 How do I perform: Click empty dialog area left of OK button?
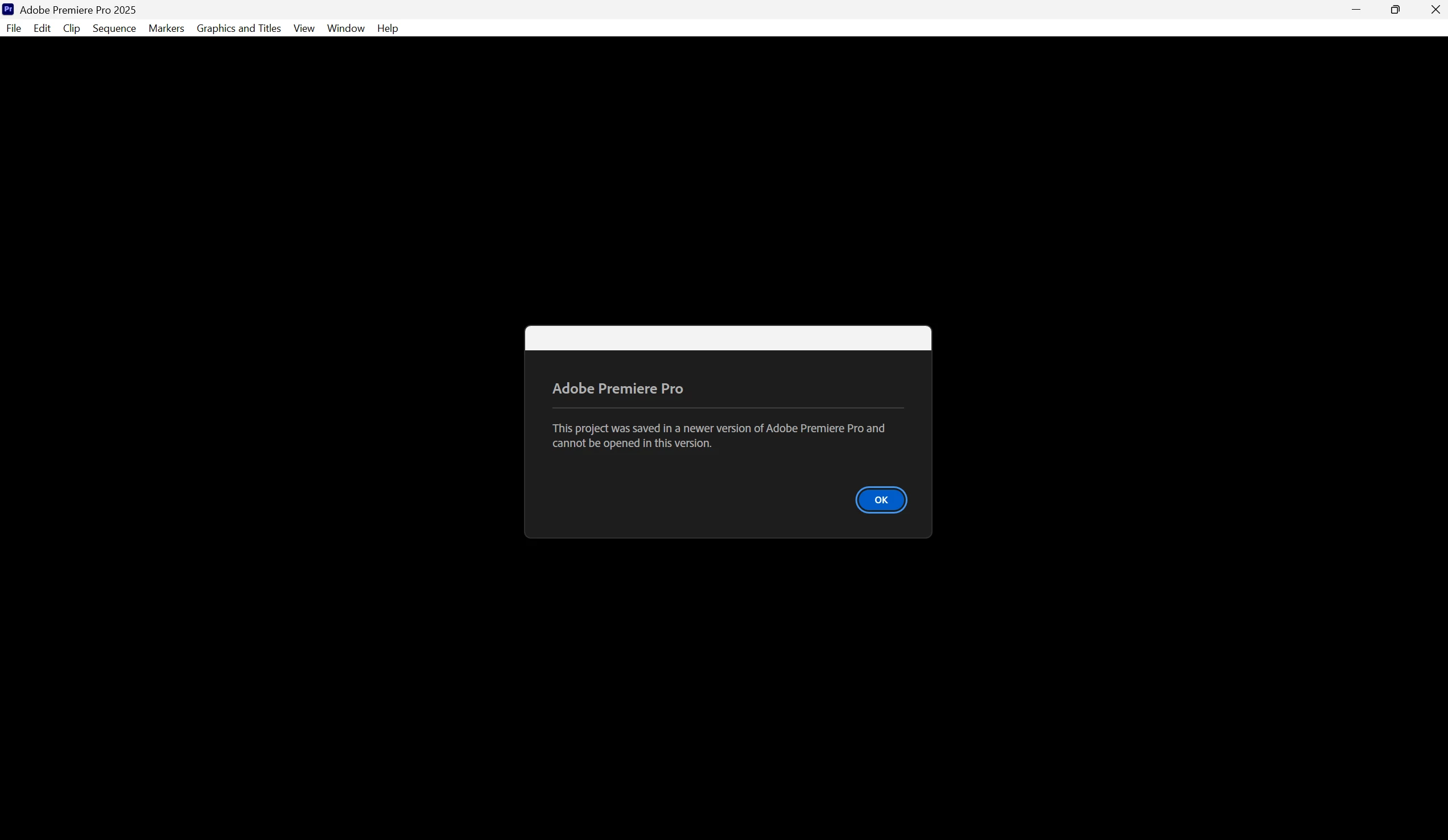(690, 500)
